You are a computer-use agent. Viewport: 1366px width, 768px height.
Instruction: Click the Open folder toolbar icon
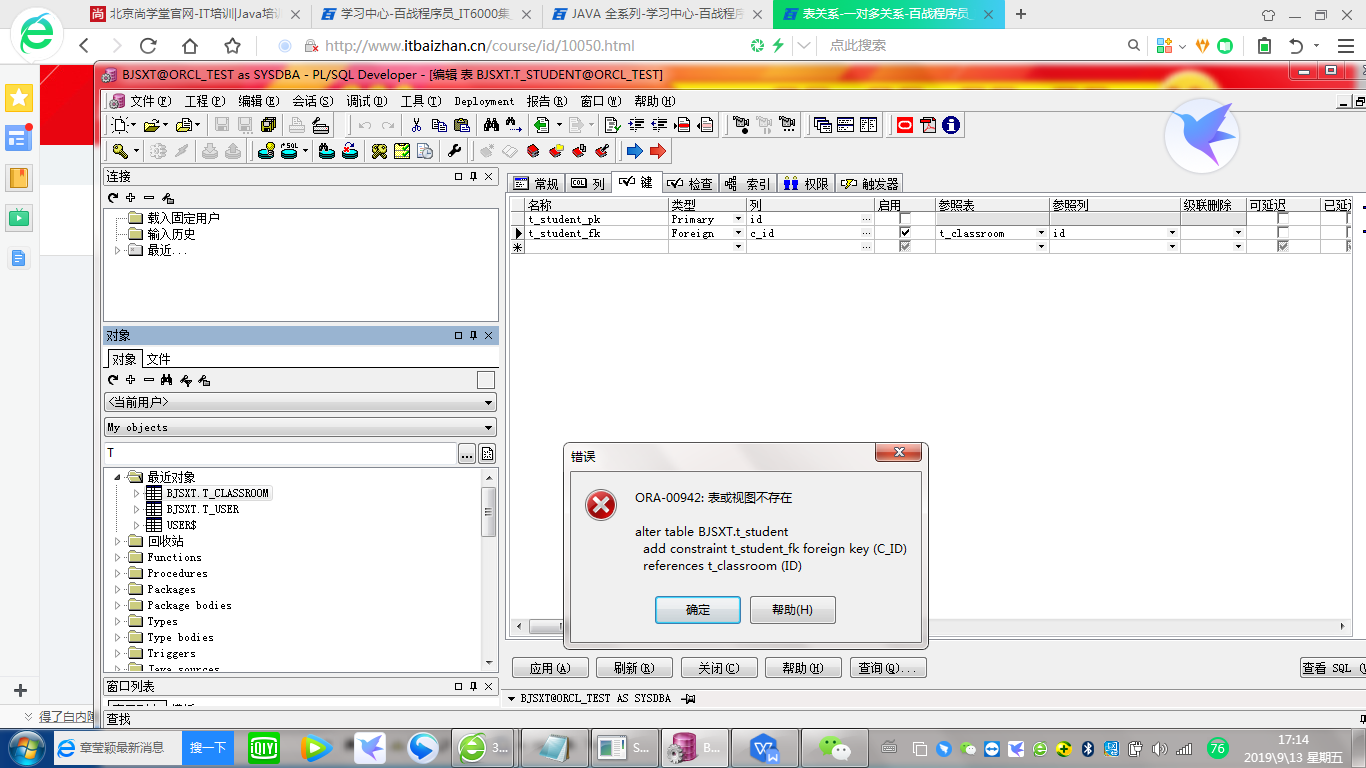pyautogui.click(x=151, y=125)
